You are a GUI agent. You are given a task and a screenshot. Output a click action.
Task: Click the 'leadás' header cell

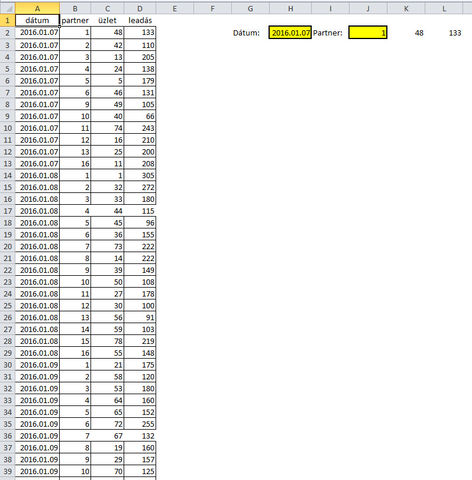(x=140, y=20)
